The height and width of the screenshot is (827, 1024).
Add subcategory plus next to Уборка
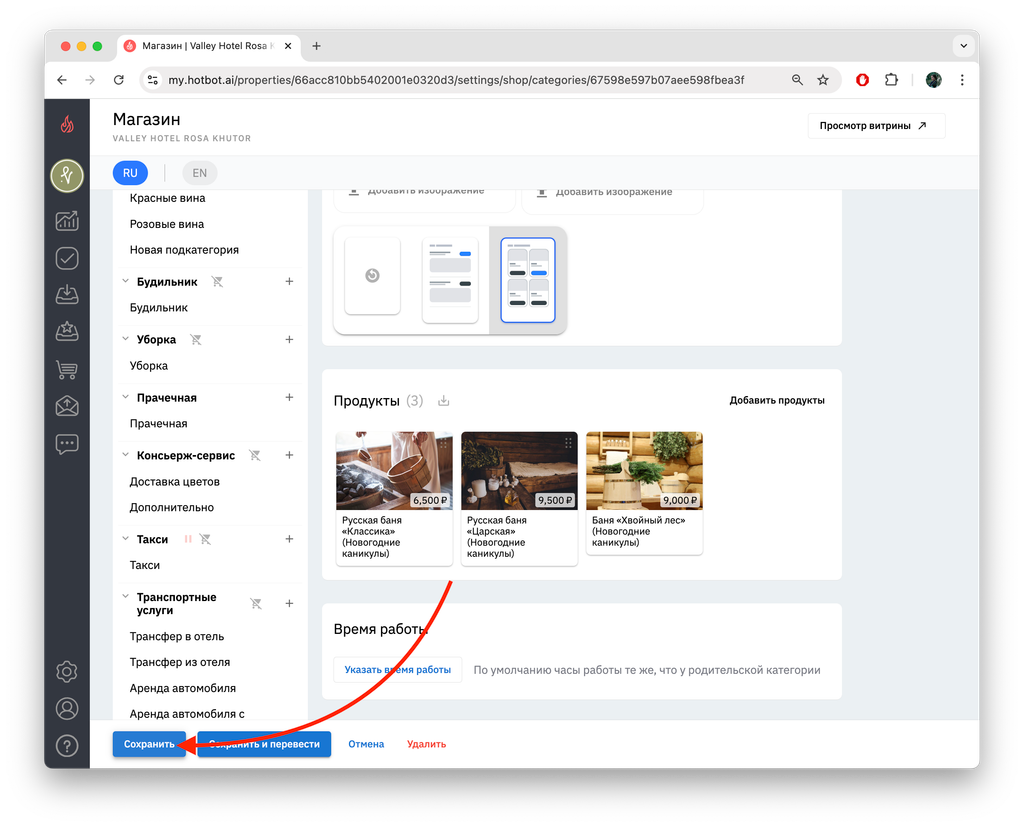pyautogui.click(x=289, y=340)
